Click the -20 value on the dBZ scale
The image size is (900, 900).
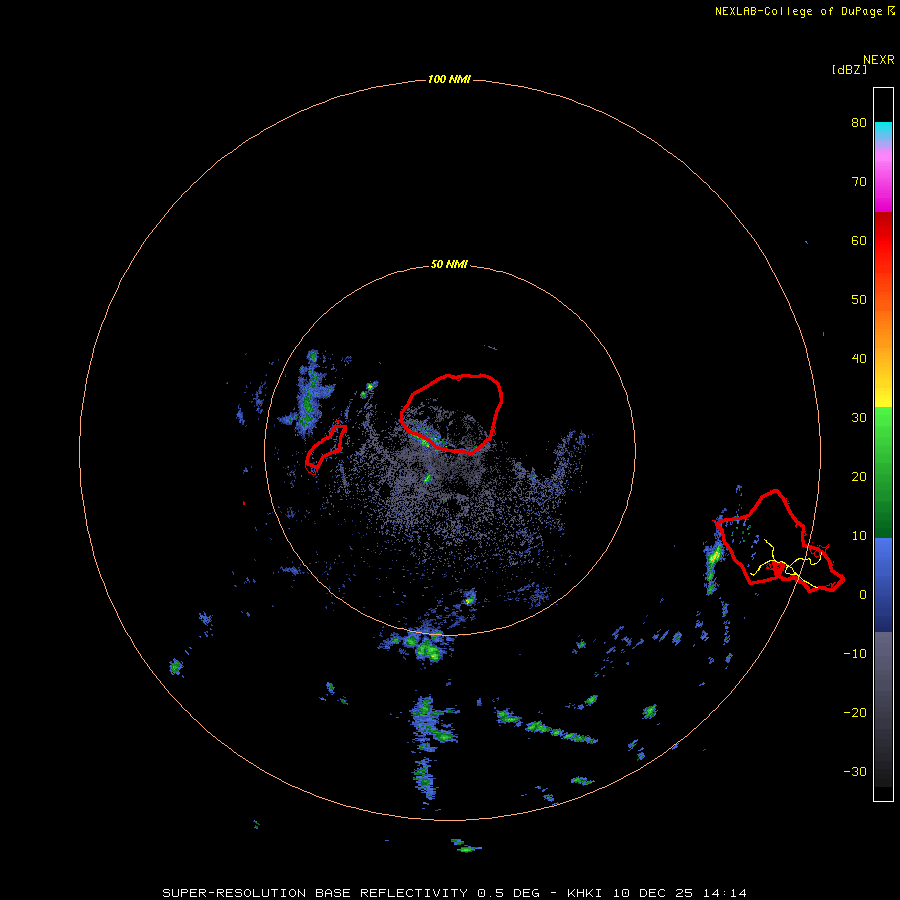(855, 712)
